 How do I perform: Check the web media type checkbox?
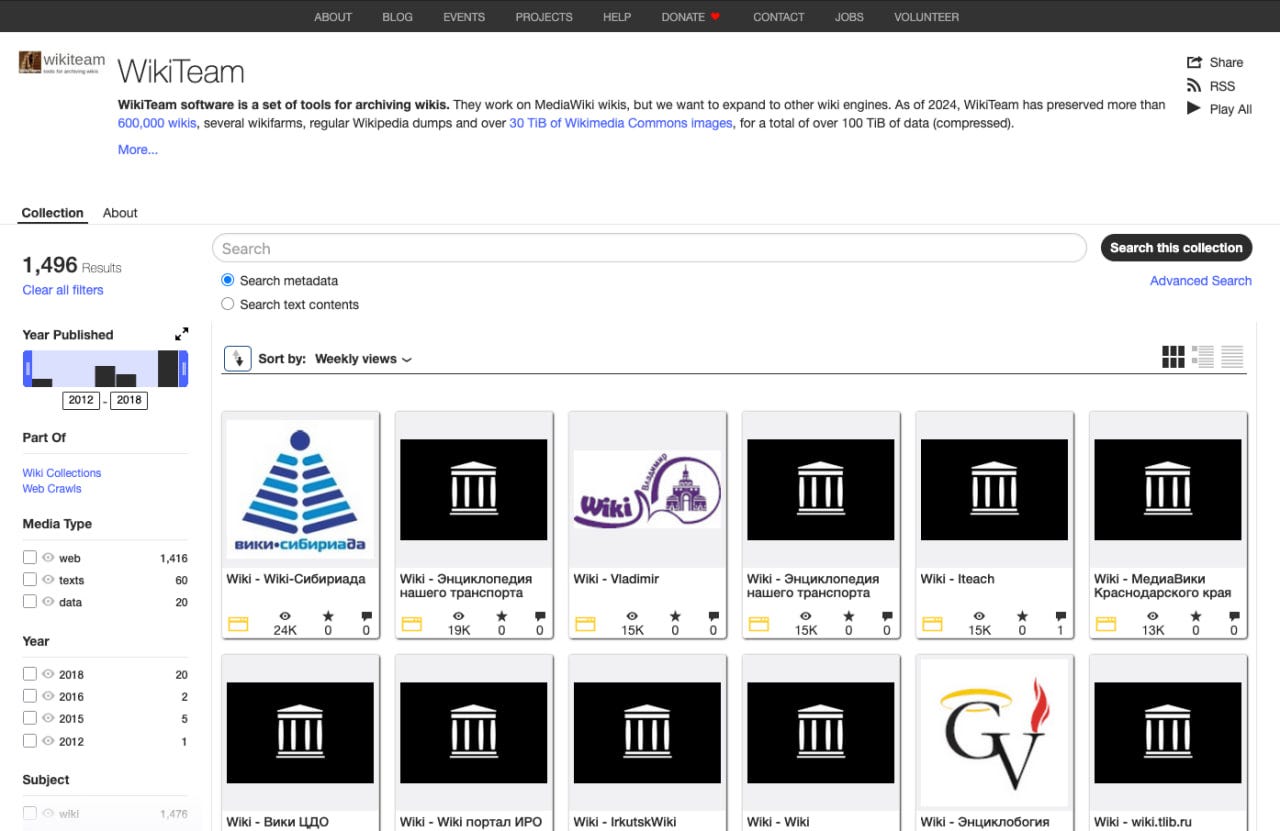tap(30, 558)
